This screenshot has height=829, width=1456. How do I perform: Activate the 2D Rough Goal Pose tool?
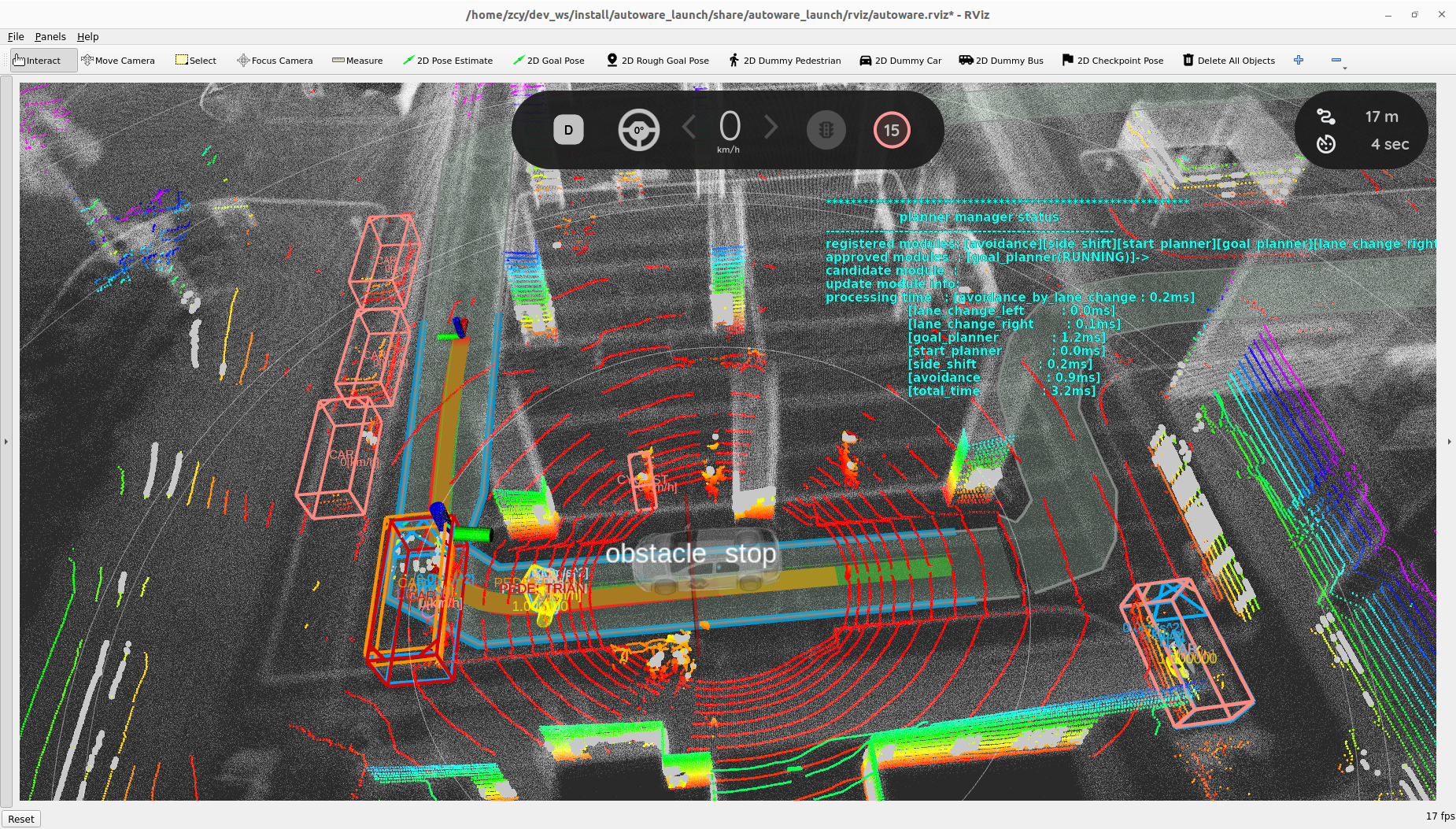point(657,61)
